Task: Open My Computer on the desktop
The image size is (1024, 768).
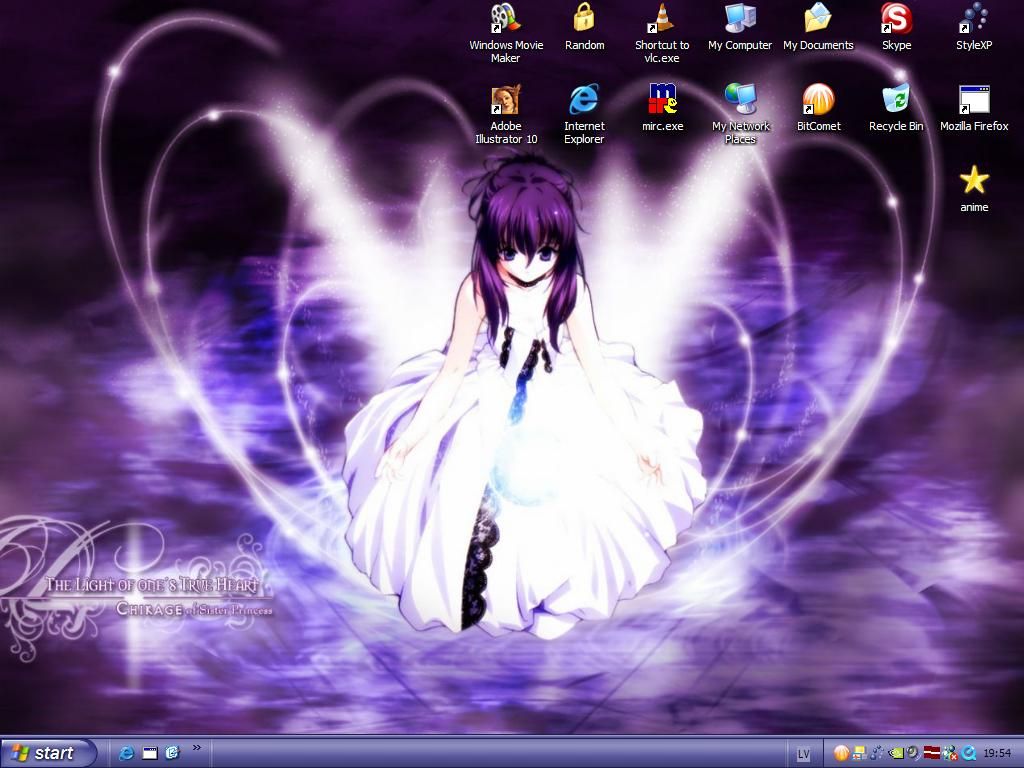Action: (x=740, y=27)
